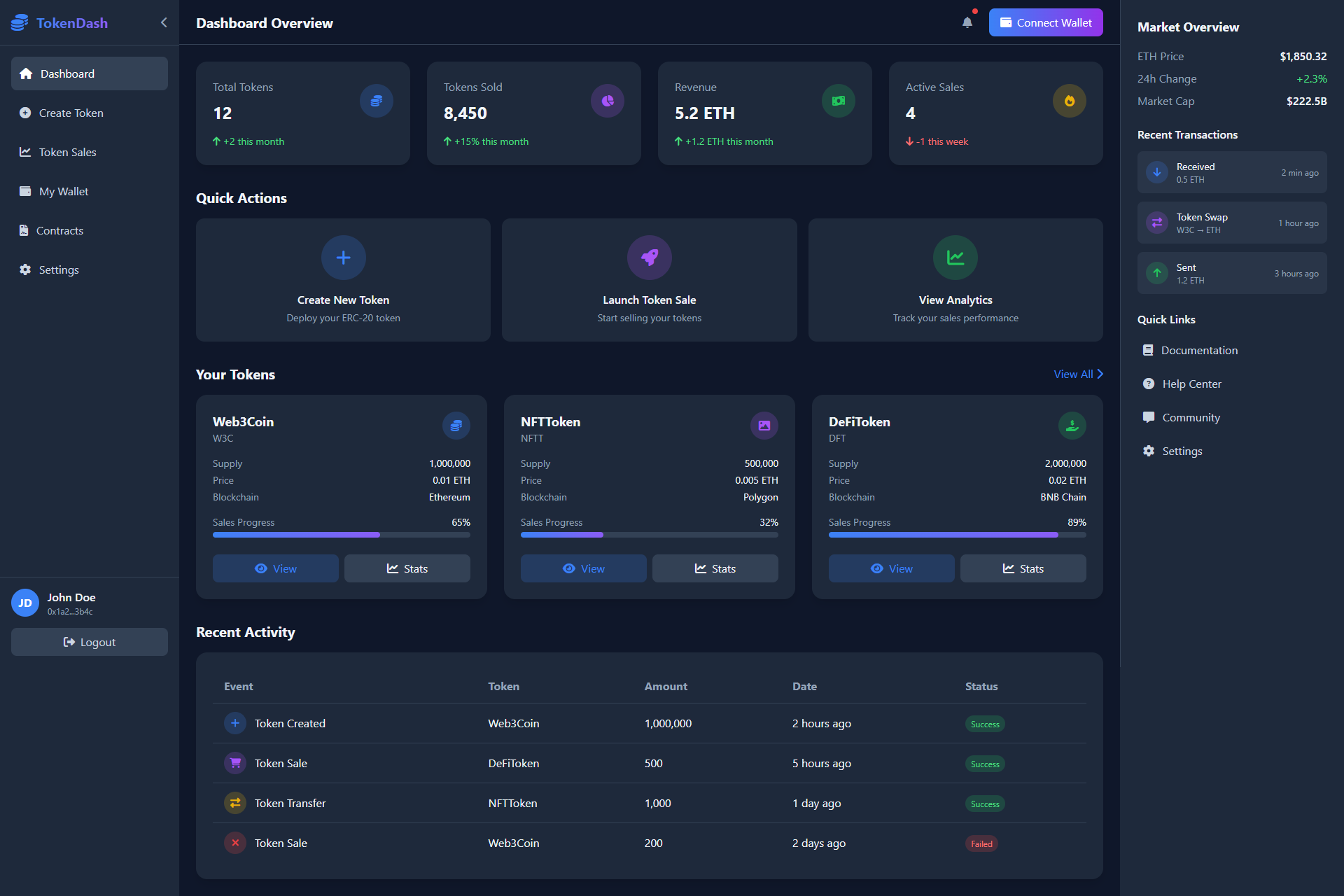The height and width of the screenshot is (896, 1344).
Task: Open the John Doe profile avatar
Action: (x=25, y=603)
